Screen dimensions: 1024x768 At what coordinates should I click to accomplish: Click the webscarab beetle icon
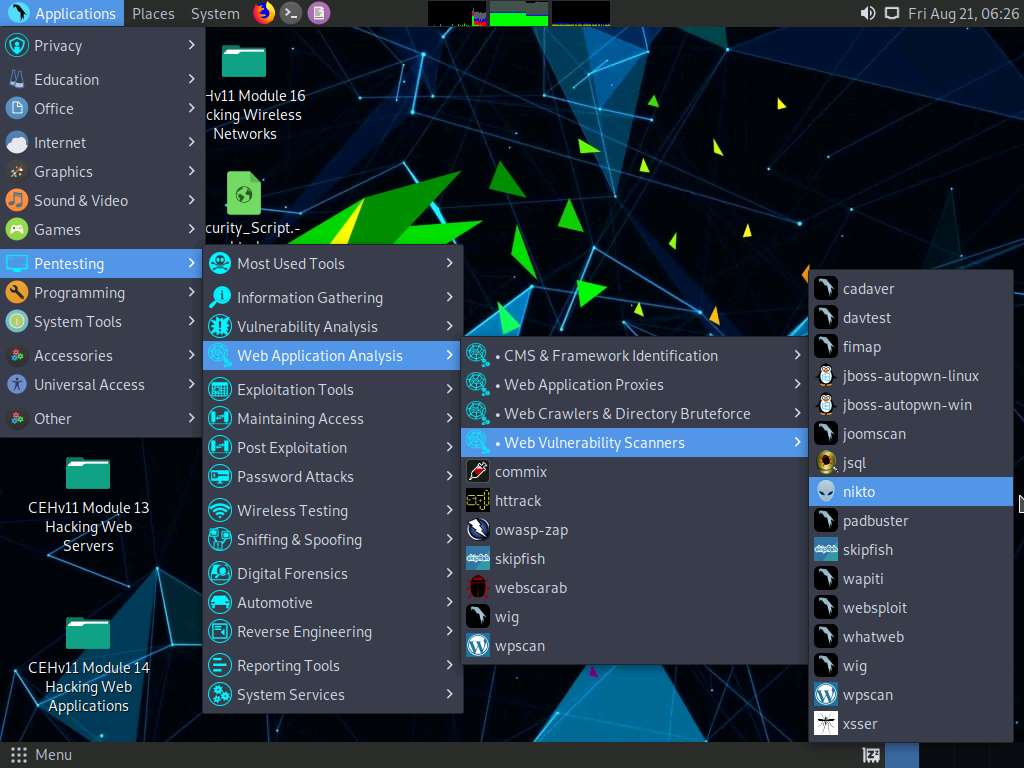[478, 588]
